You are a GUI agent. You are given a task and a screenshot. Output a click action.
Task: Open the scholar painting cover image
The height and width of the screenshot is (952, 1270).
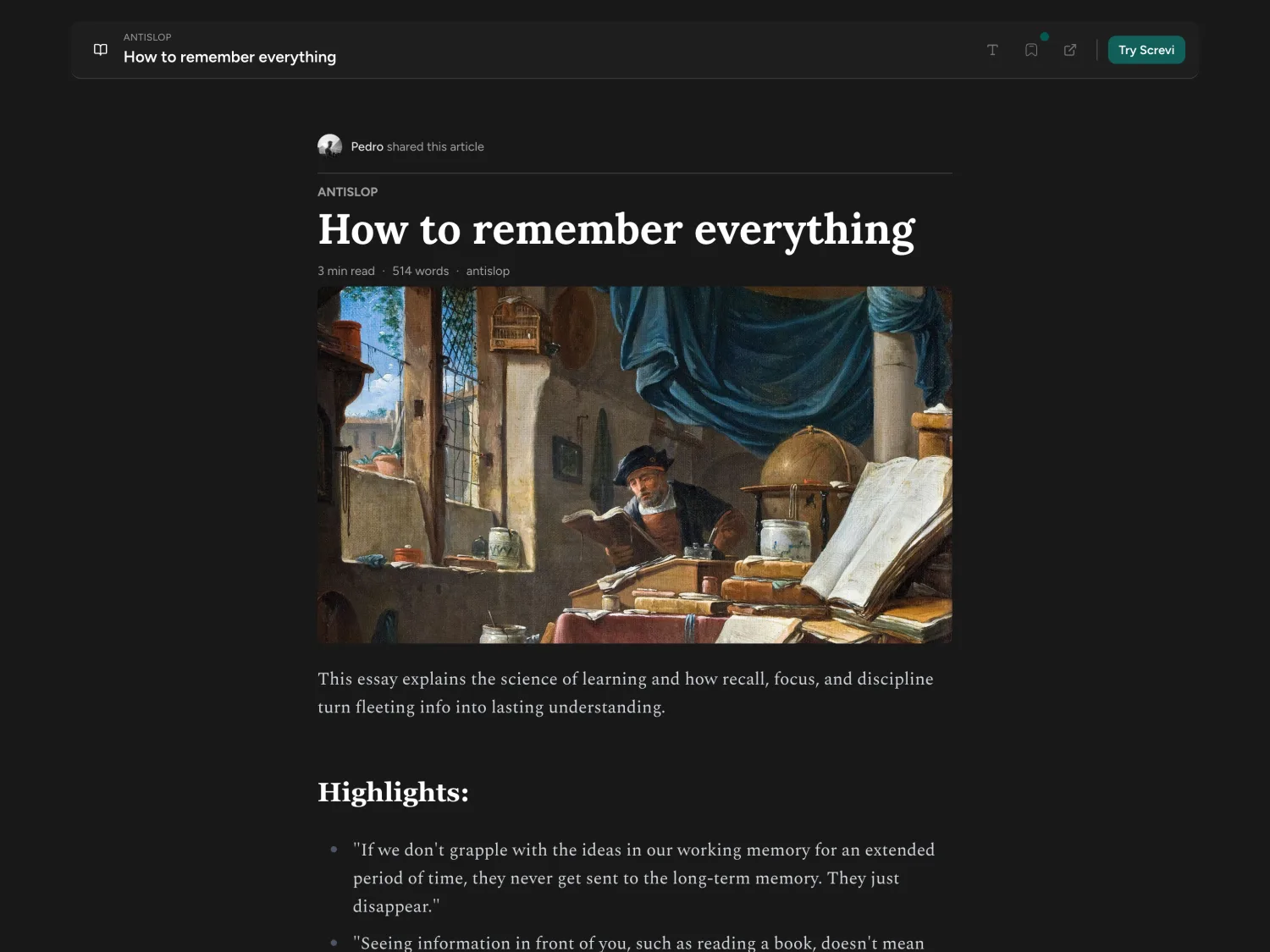click(x=635, y=465)
